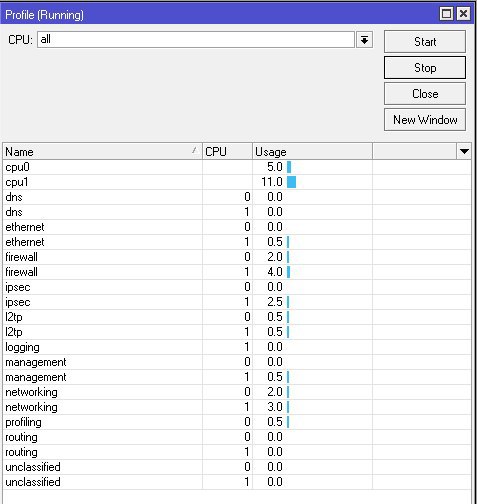
Task: Sort by the Name column header
Action: tap(102, 152)
